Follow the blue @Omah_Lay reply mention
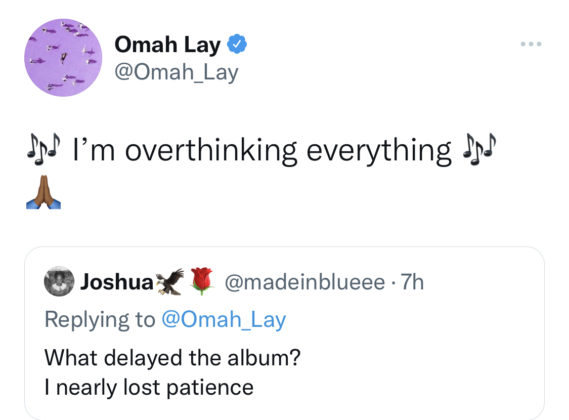The height and width of the screenshot is (420, 569). (224, 320)
